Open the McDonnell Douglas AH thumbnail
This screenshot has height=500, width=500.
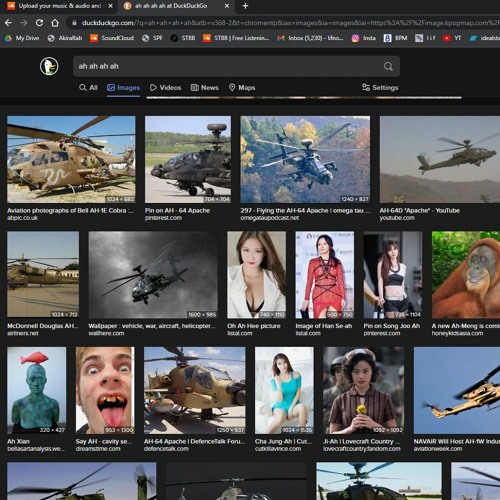[43, 275]
